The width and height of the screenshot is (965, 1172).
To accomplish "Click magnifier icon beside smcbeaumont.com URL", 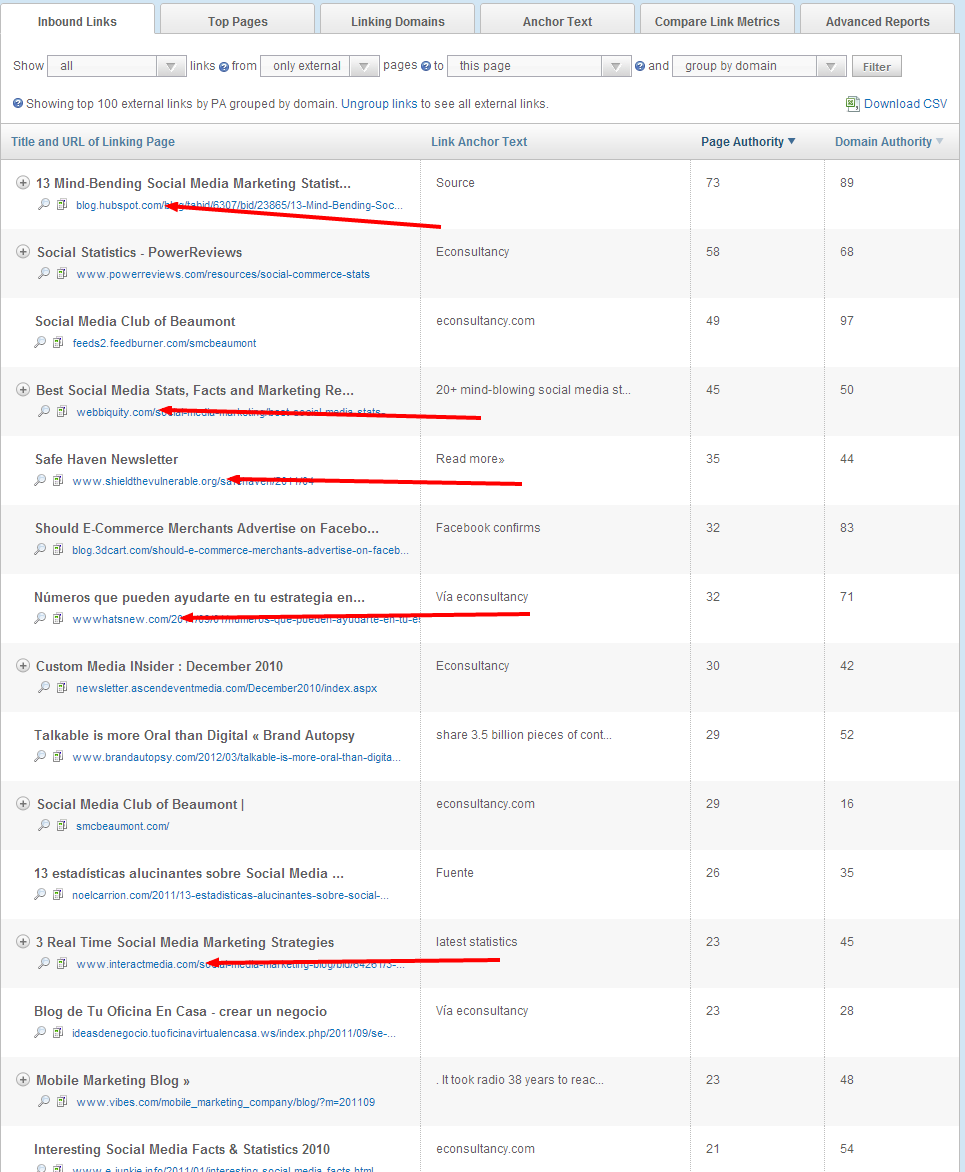I will tap(44, 826).
